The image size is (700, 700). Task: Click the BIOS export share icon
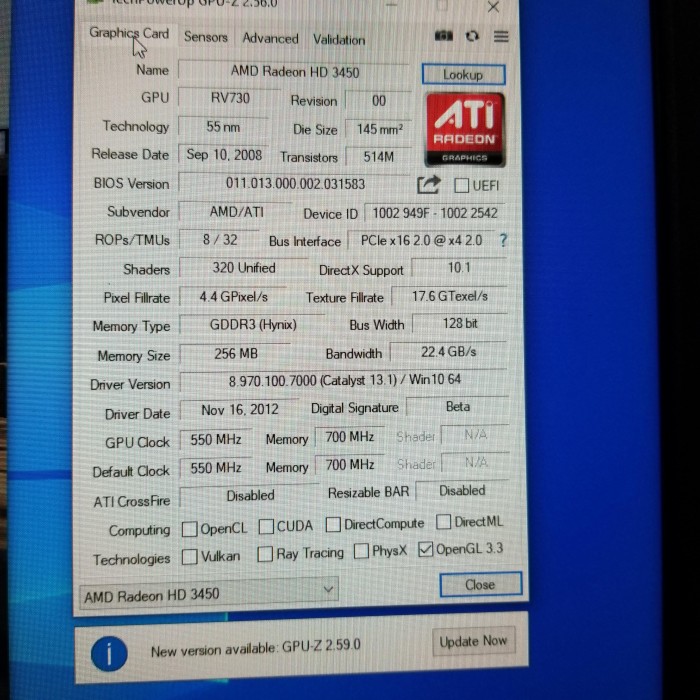(x=428, y=185)
